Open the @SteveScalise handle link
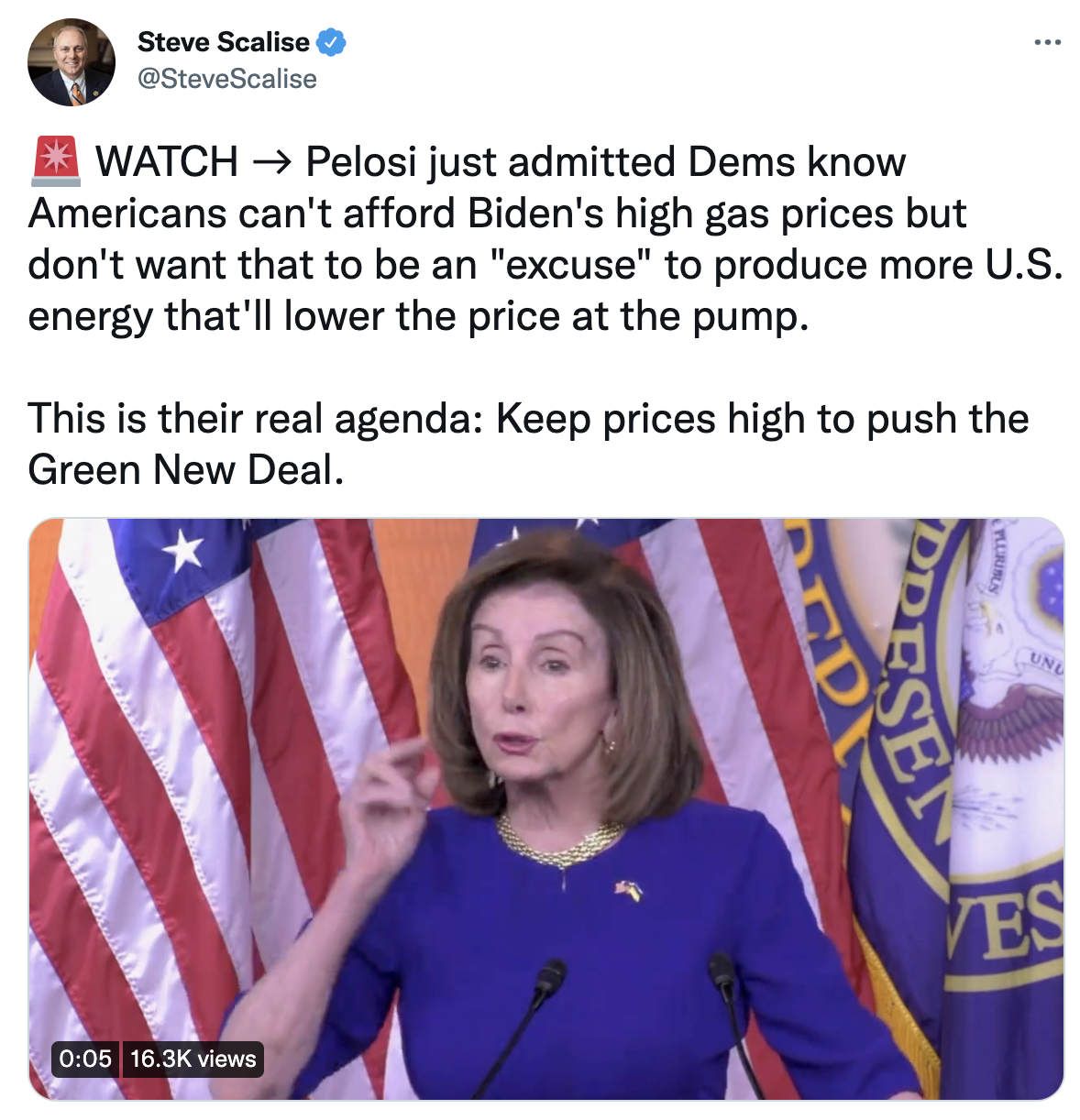 (227, 79)
